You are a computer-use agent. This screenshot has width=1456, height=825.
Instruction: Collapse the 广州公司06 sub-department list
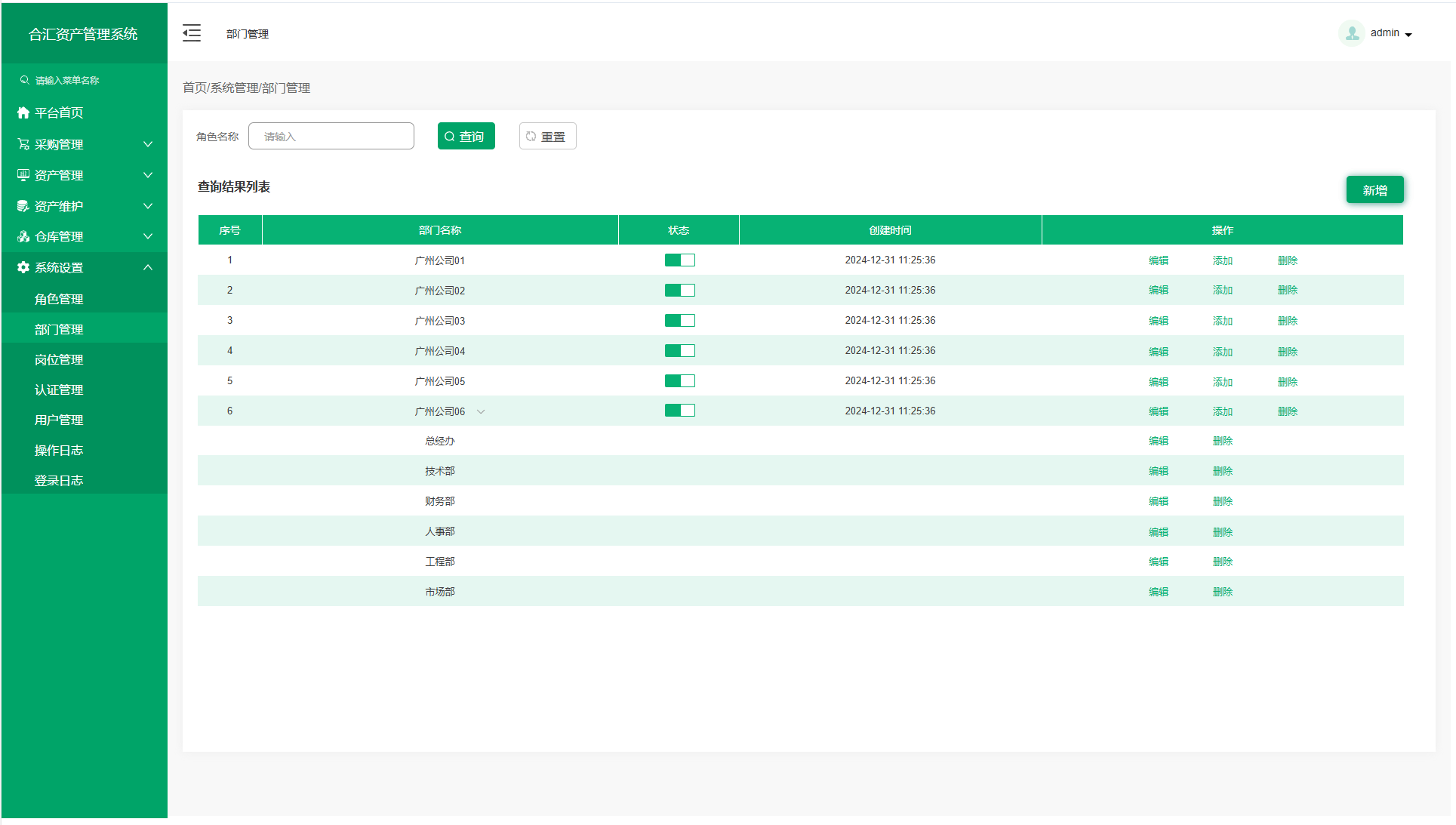click(481, 411)
